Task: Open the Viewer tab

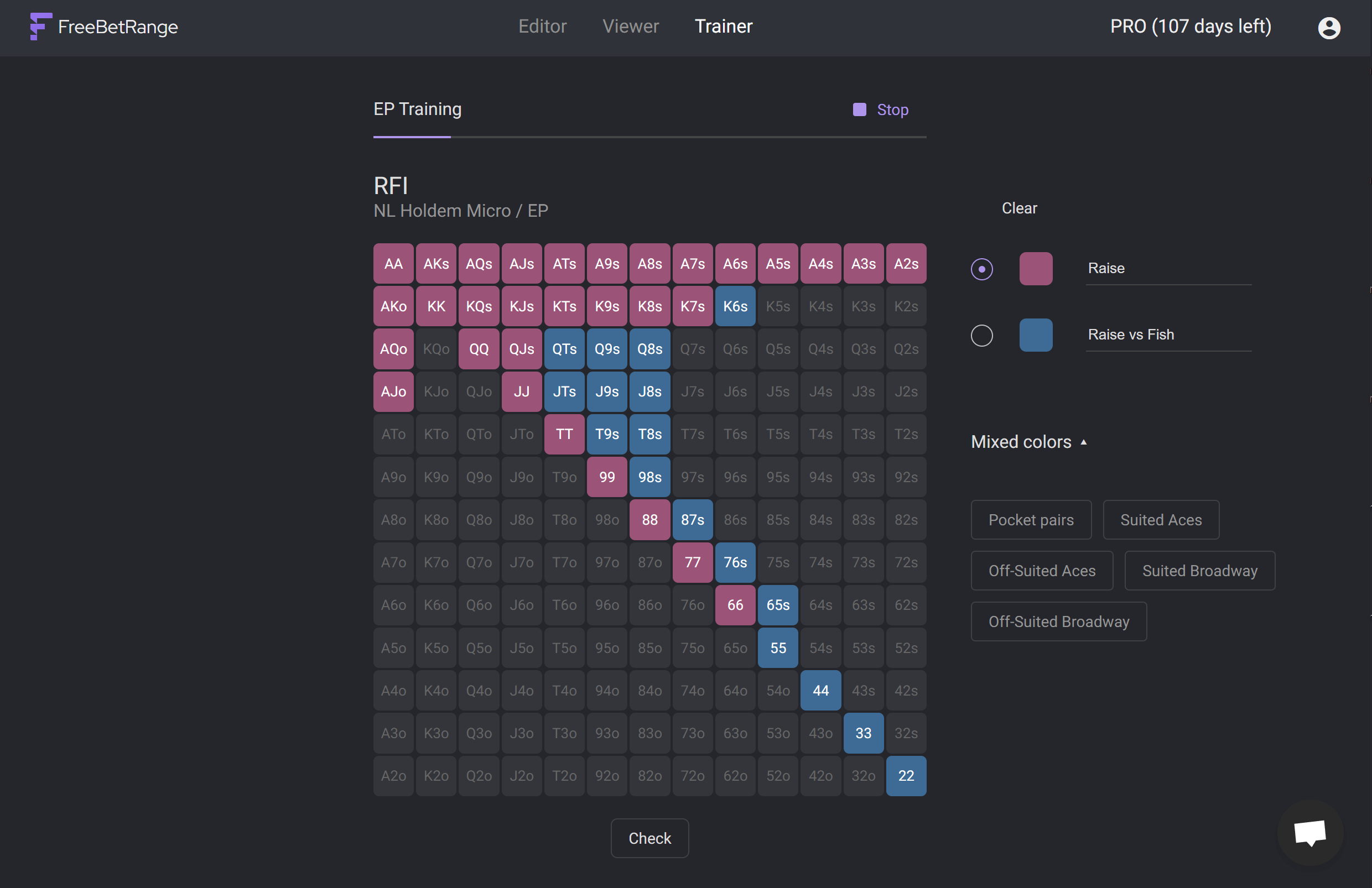Action: click(630, 27)
